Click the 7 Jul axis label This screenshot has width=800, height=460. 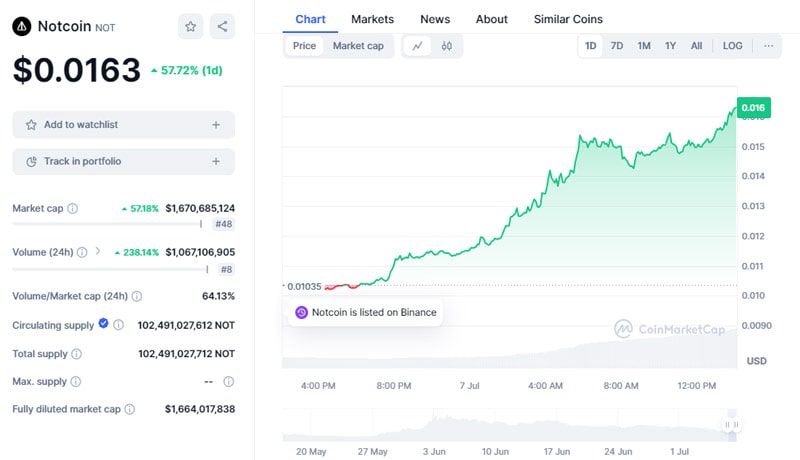(469, 386)
